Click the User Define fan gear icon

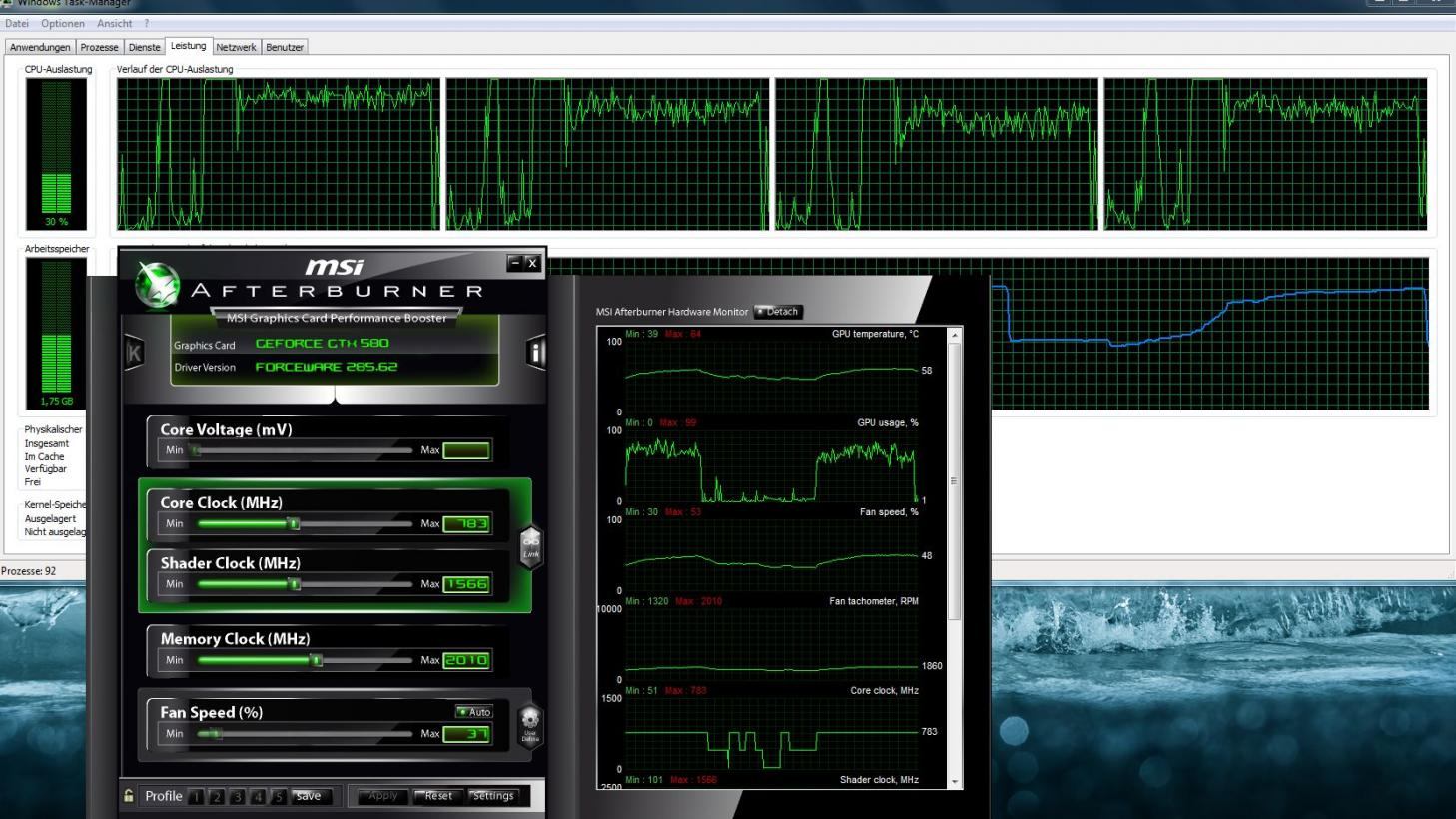click(x=530, y=725)
